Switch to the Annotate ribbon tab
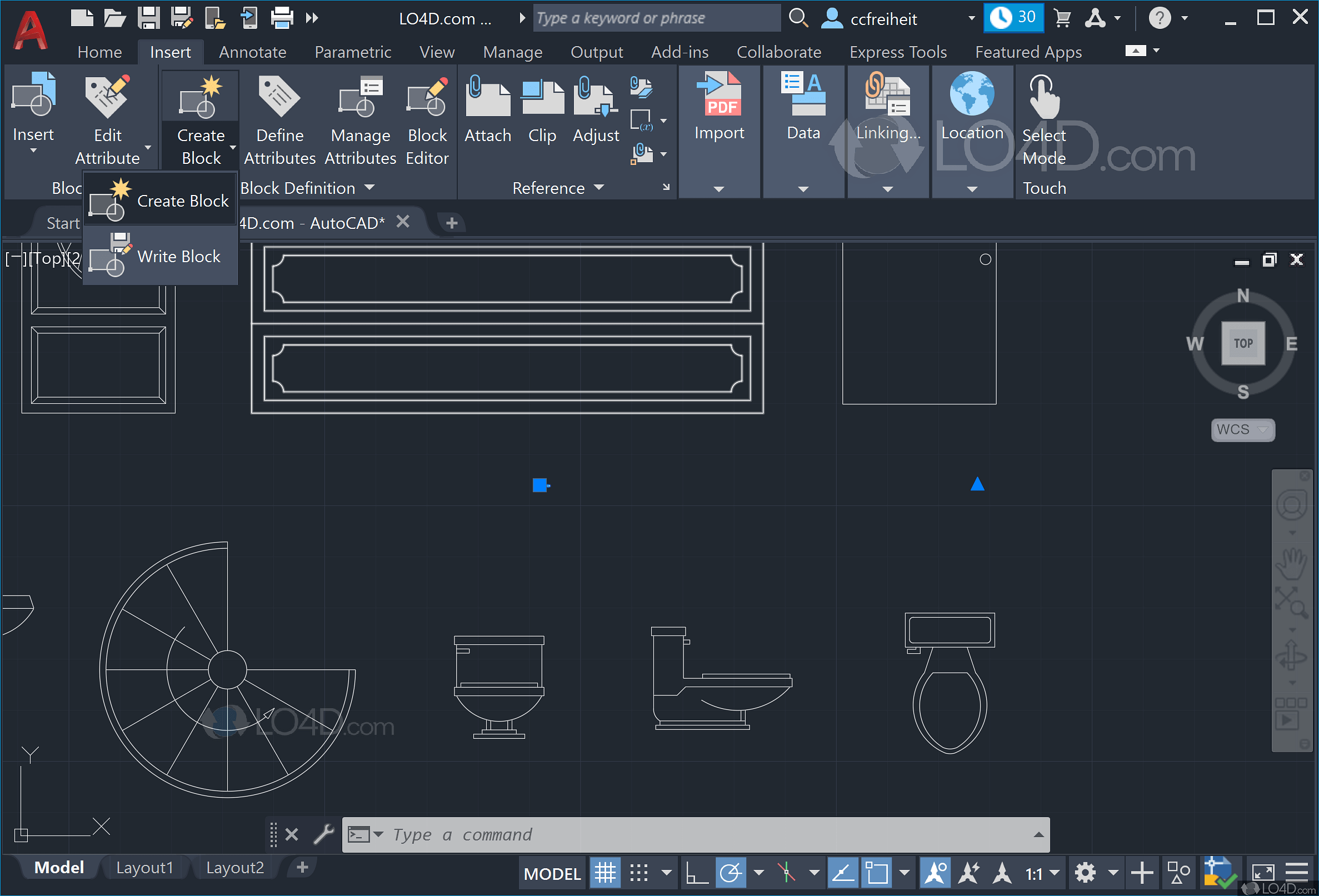 pos(252,52)
